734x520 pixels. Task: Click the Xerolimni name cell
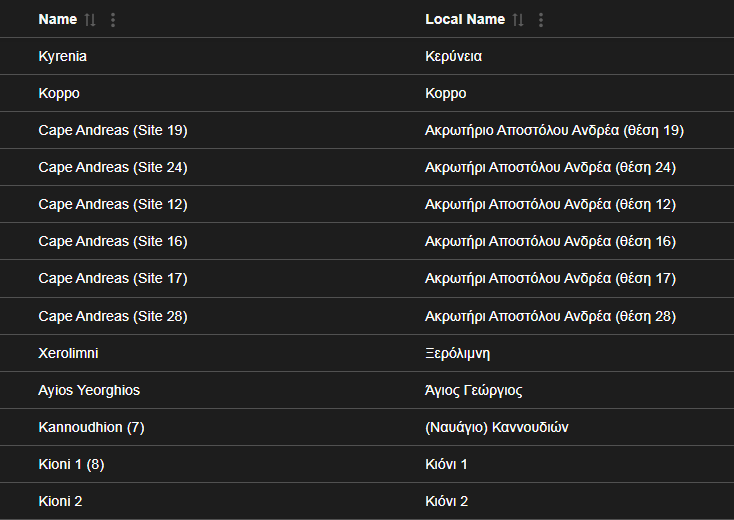point(68,353)
